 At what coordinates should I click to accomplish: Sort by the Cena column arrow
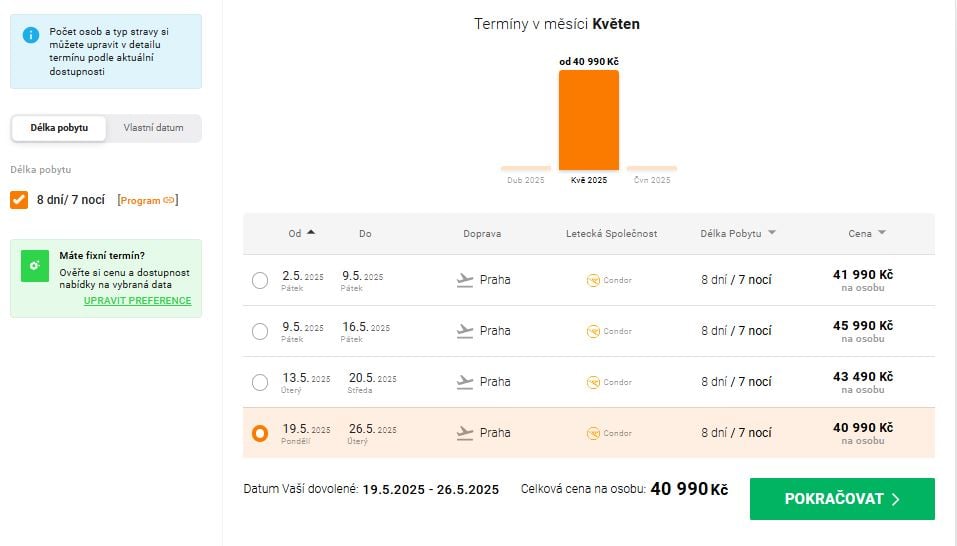pyautogui.click(x=881, y=233)
